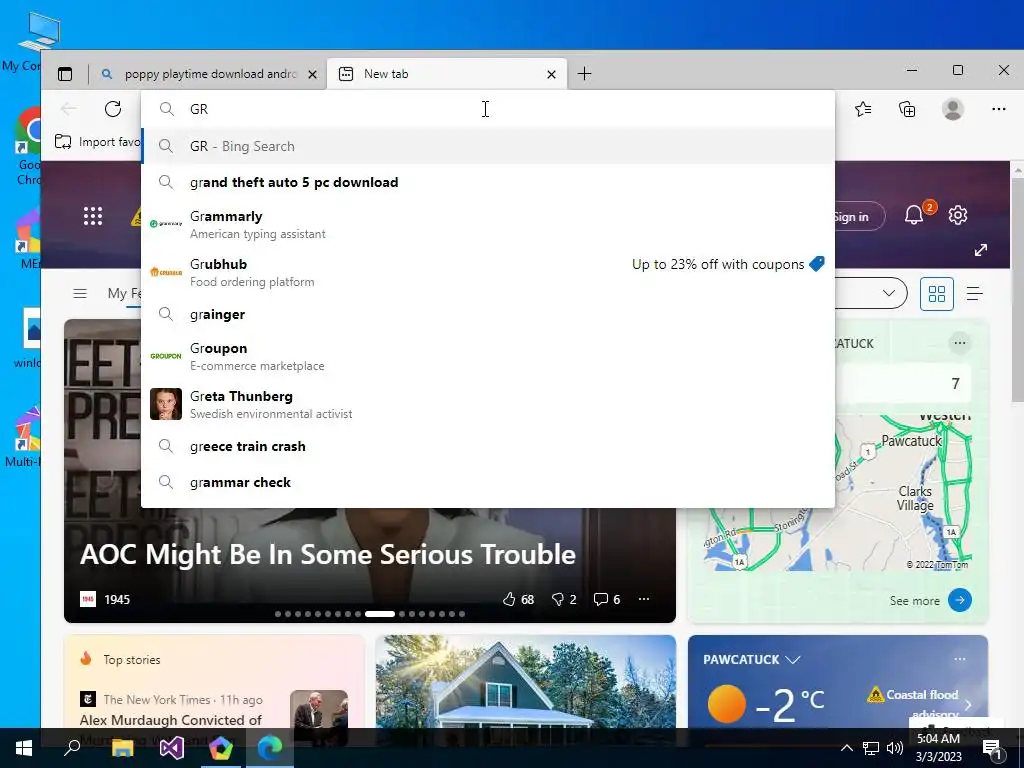Open the feed hamburger menu
Image resolution: width=1024 pixels, height=768 pixels.
(x=80, y=293)
